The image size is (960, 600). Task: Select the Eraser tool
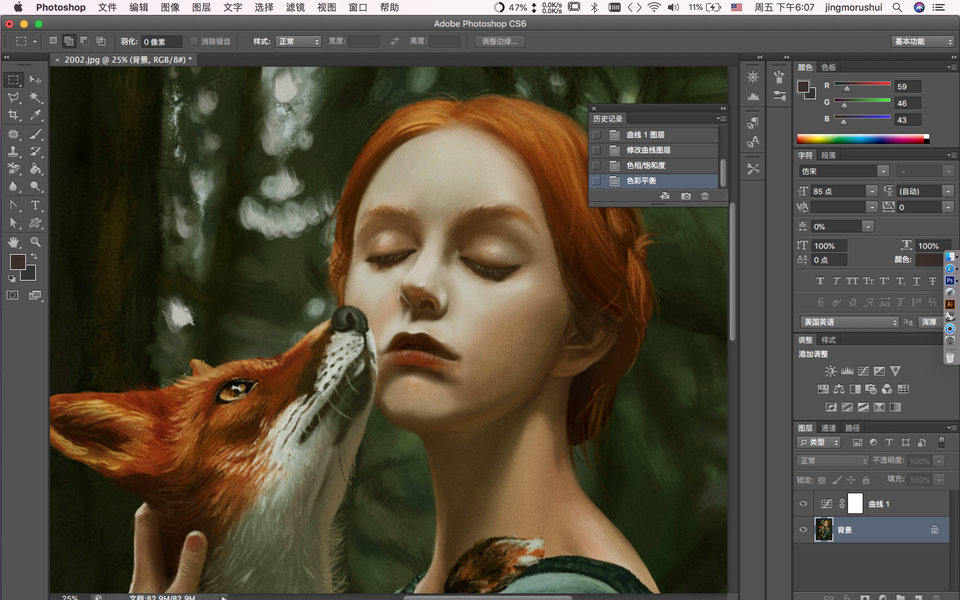click(13, 169)
